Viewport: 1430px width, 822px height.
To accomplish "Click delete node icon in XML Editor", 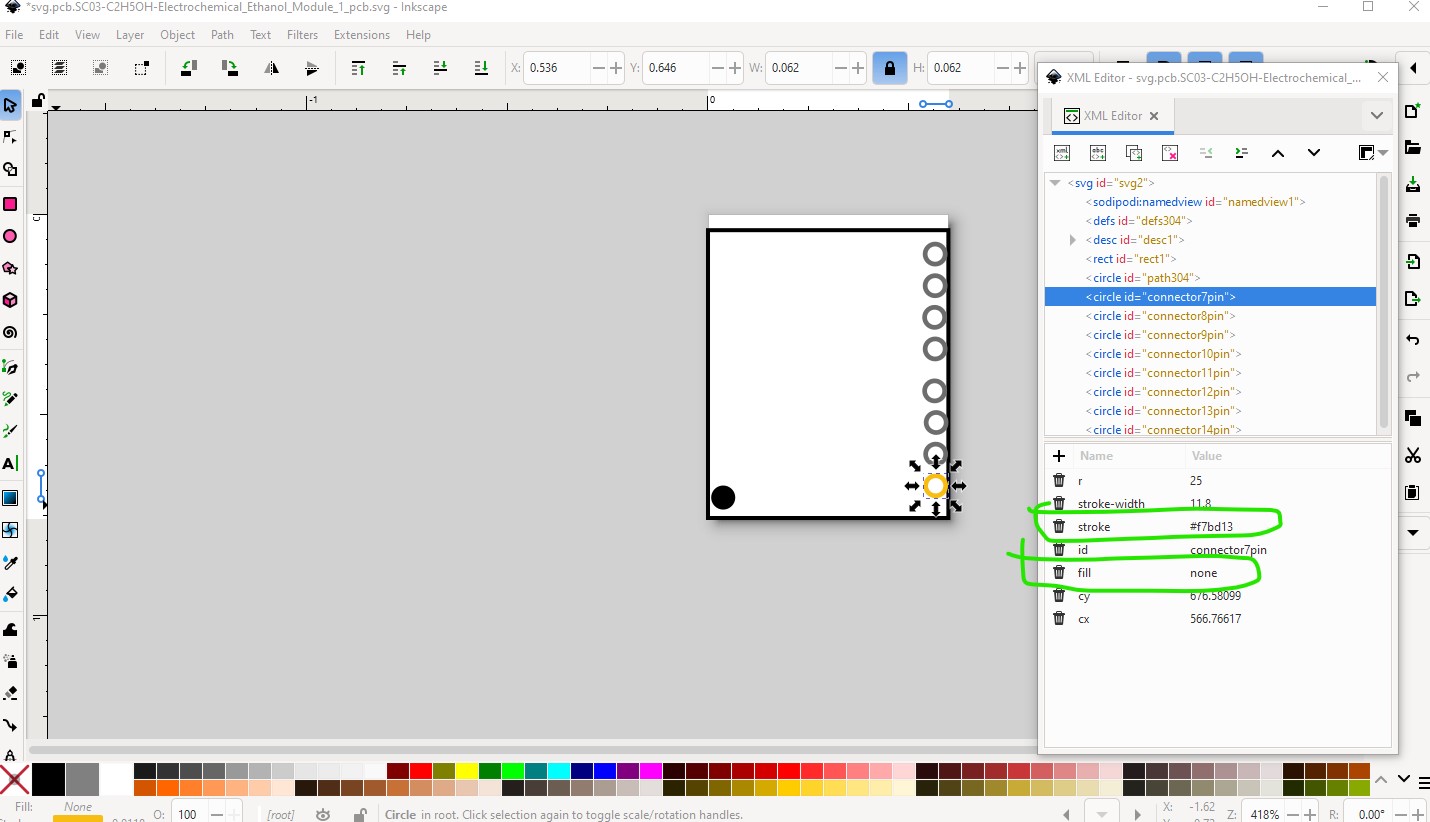I will (x=1170, y=153).
